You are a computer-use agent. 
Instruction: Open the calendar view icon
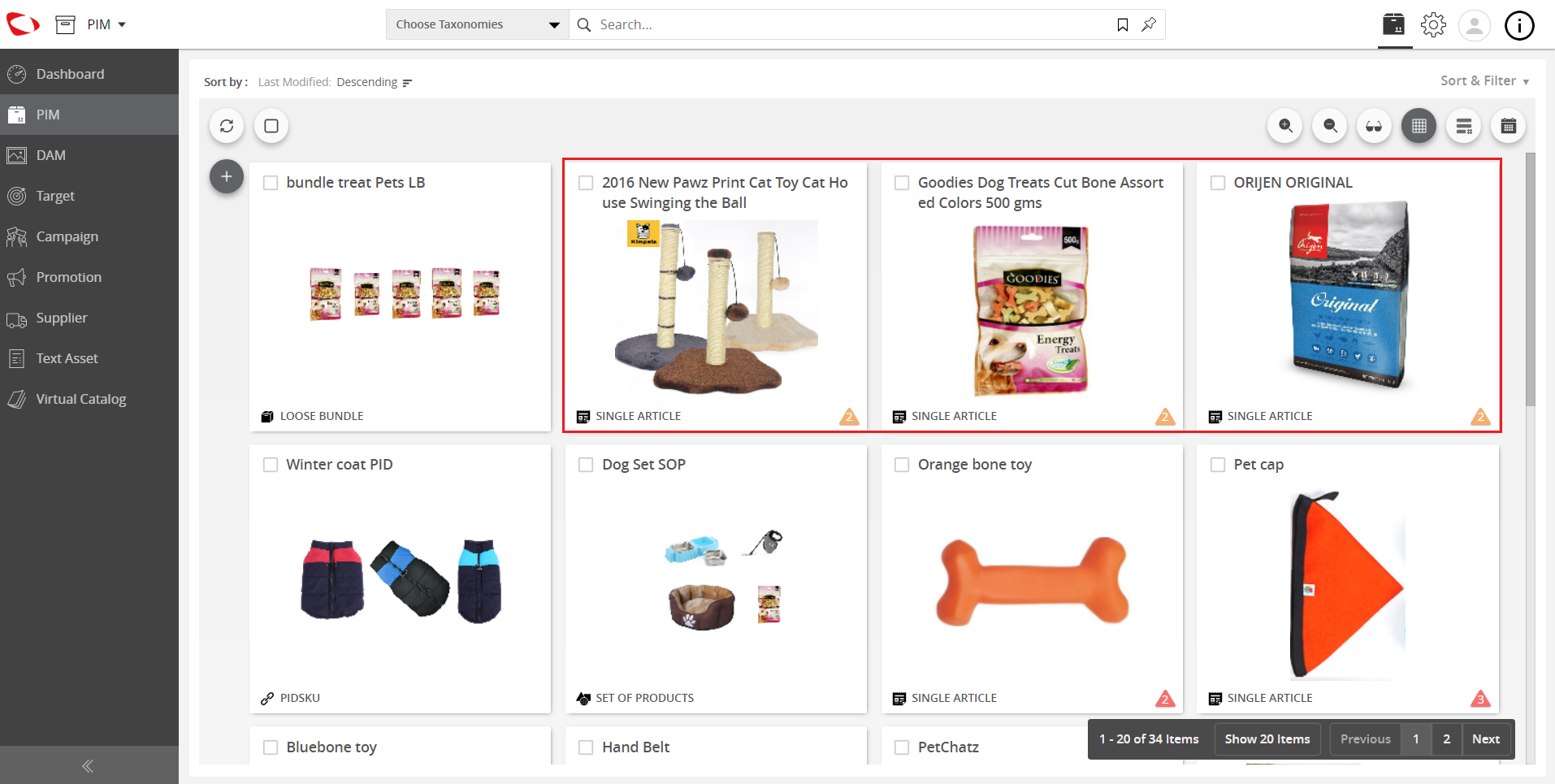1509,126
